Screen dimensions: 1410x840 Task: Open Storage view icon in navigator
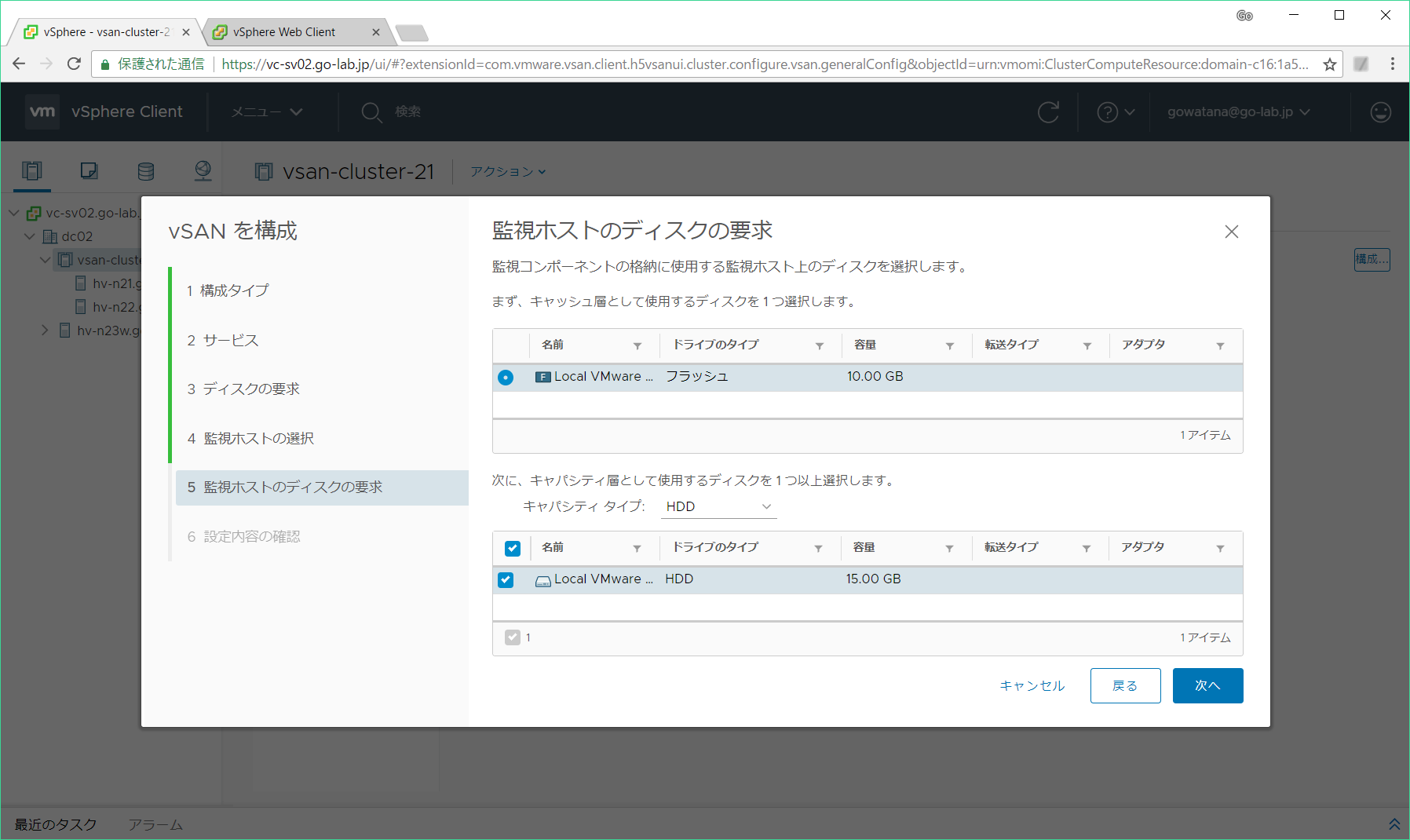tap(146, 170)
